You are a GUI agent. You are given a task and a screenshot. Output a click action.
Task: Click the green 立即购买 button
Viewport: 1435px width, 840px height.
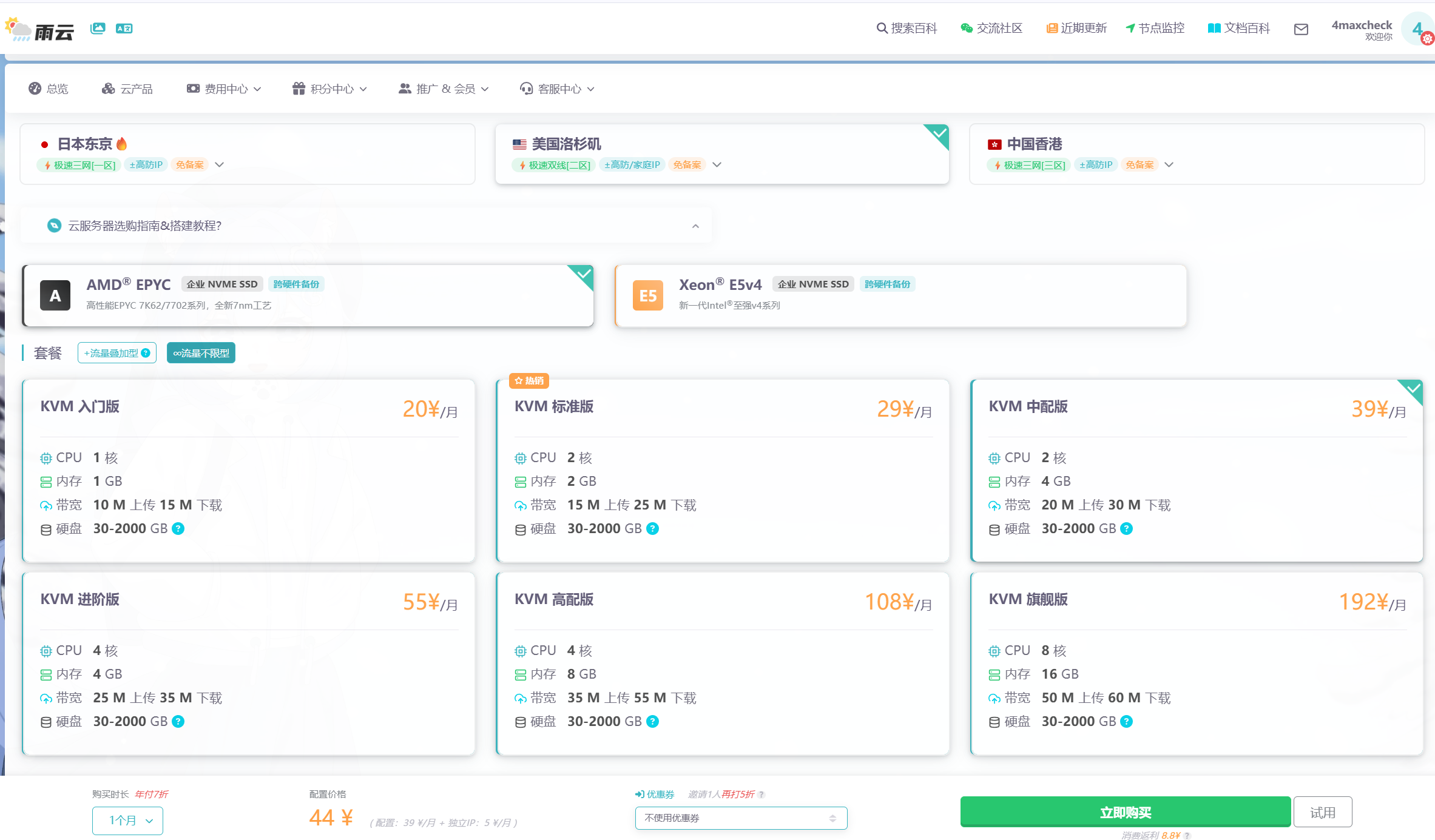pyautogui.click(x=1125, y=812)
